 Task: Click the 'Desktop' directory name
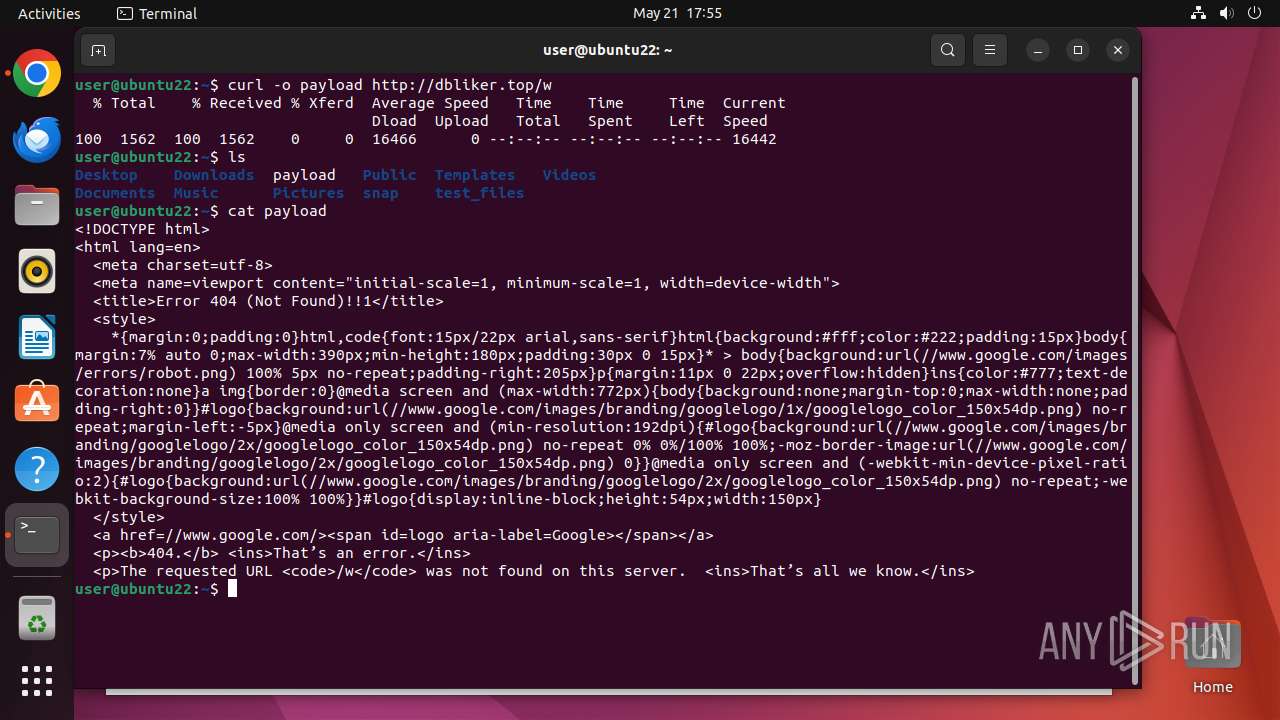(106, 175)
